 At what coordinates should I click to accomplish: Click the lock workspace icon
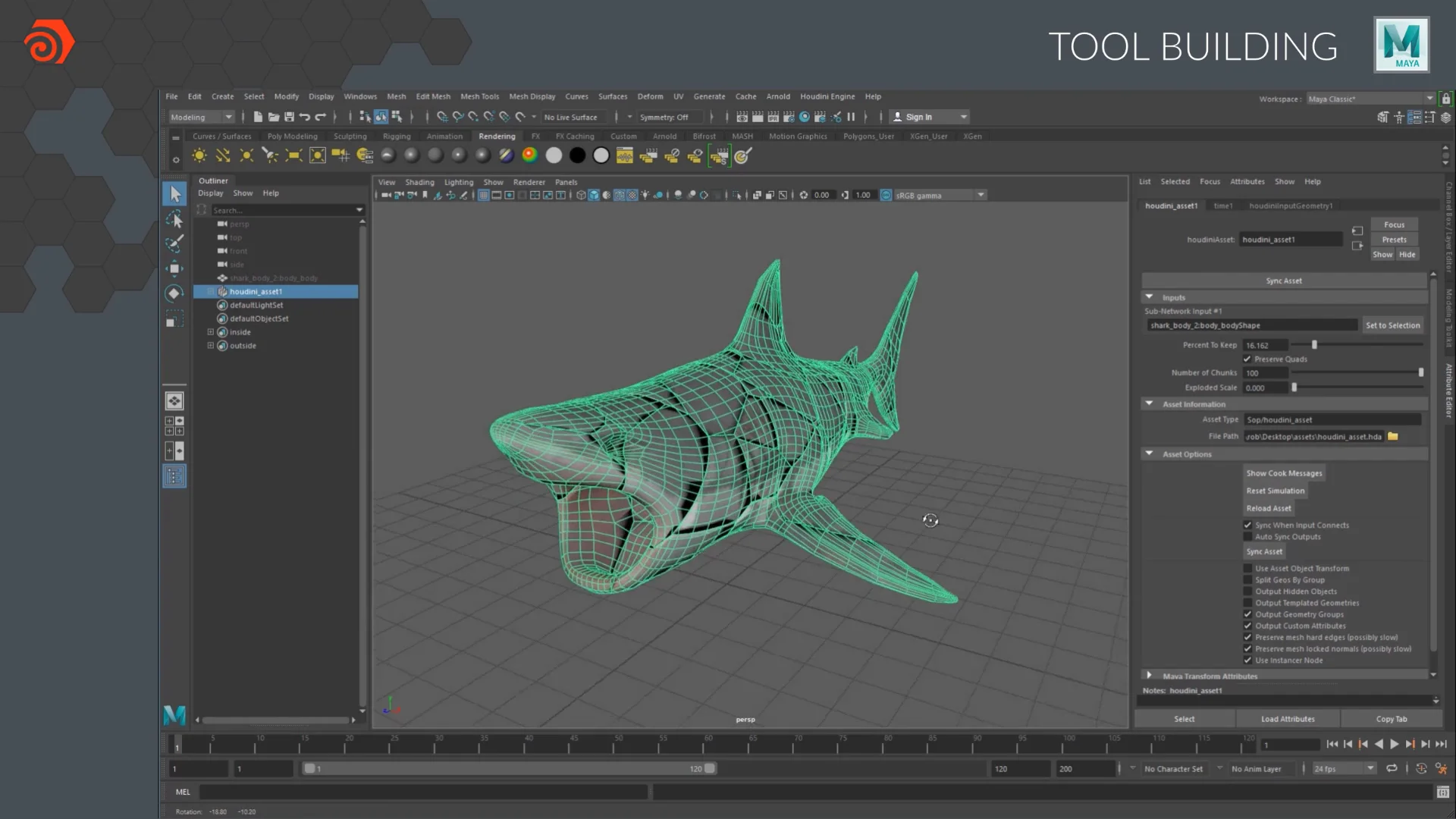1446,99
